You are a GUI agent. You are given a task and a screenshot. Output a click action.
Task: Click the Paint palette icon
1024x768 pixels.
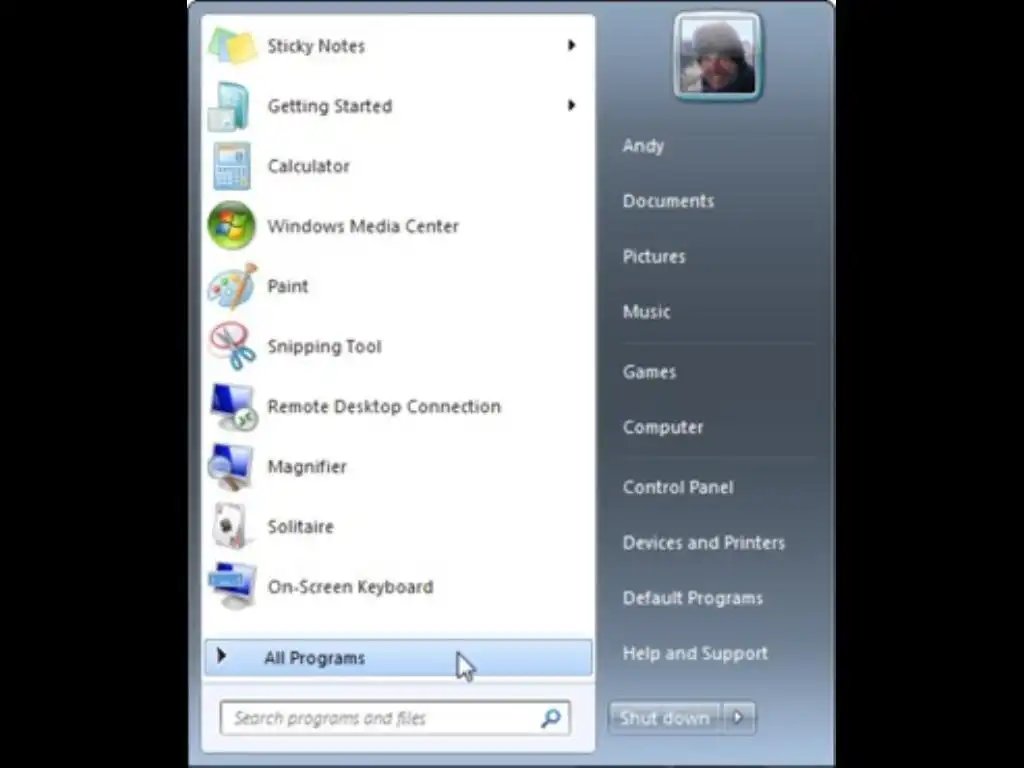pyautogui.click(x=232, y=286)
